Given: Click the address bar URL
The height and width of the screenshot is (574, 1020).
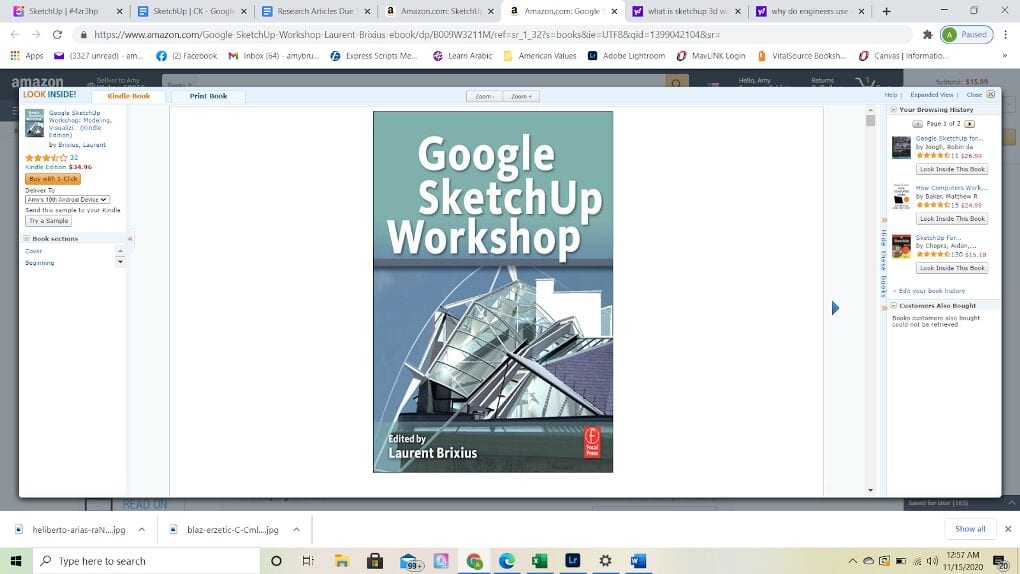Looking at the screenshot, I should tap(407, 34).
